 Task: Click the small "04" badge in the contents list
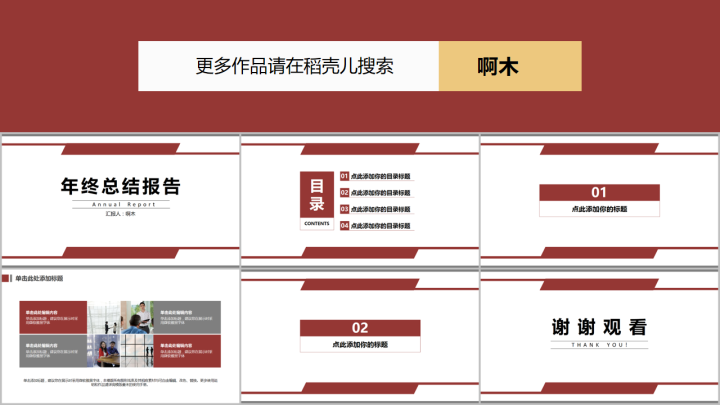pyautogui.click(x=344, y=225)
